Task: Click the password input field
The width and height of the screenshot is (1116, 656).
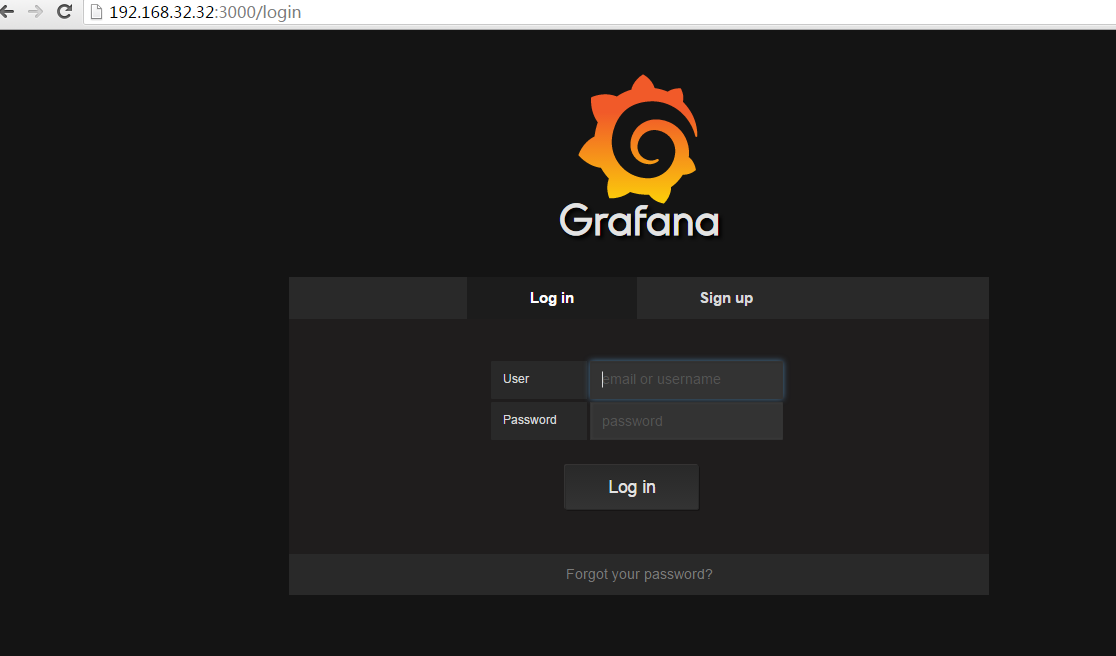Action: [686, 420]
